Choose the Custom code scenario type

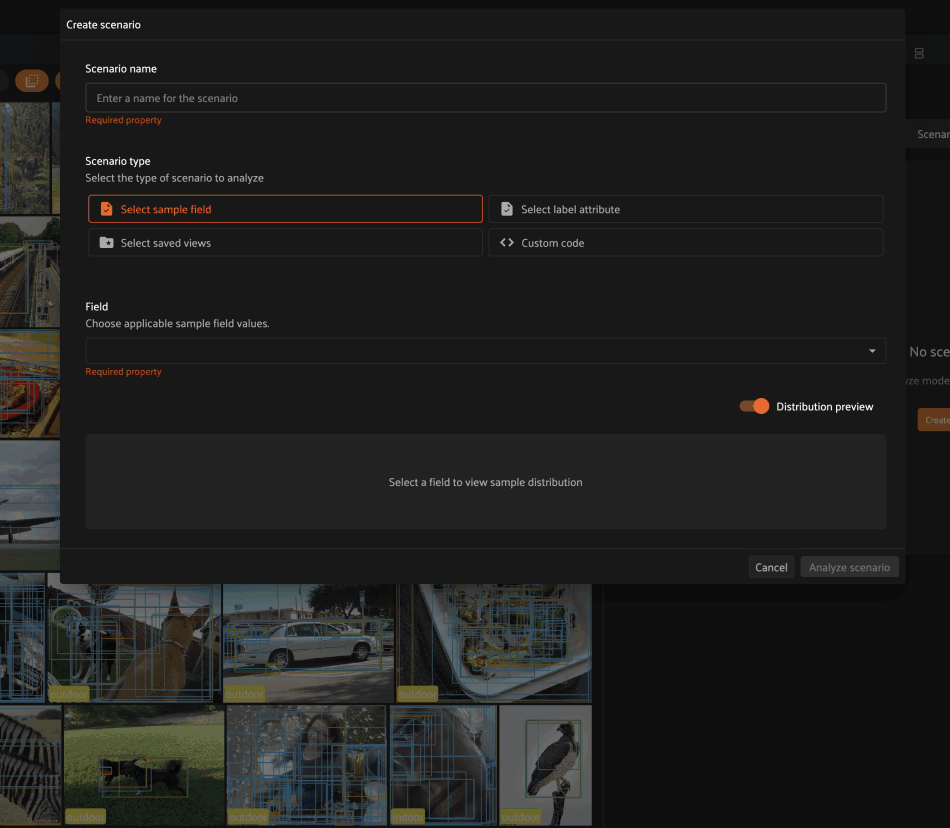click(686, 243)
